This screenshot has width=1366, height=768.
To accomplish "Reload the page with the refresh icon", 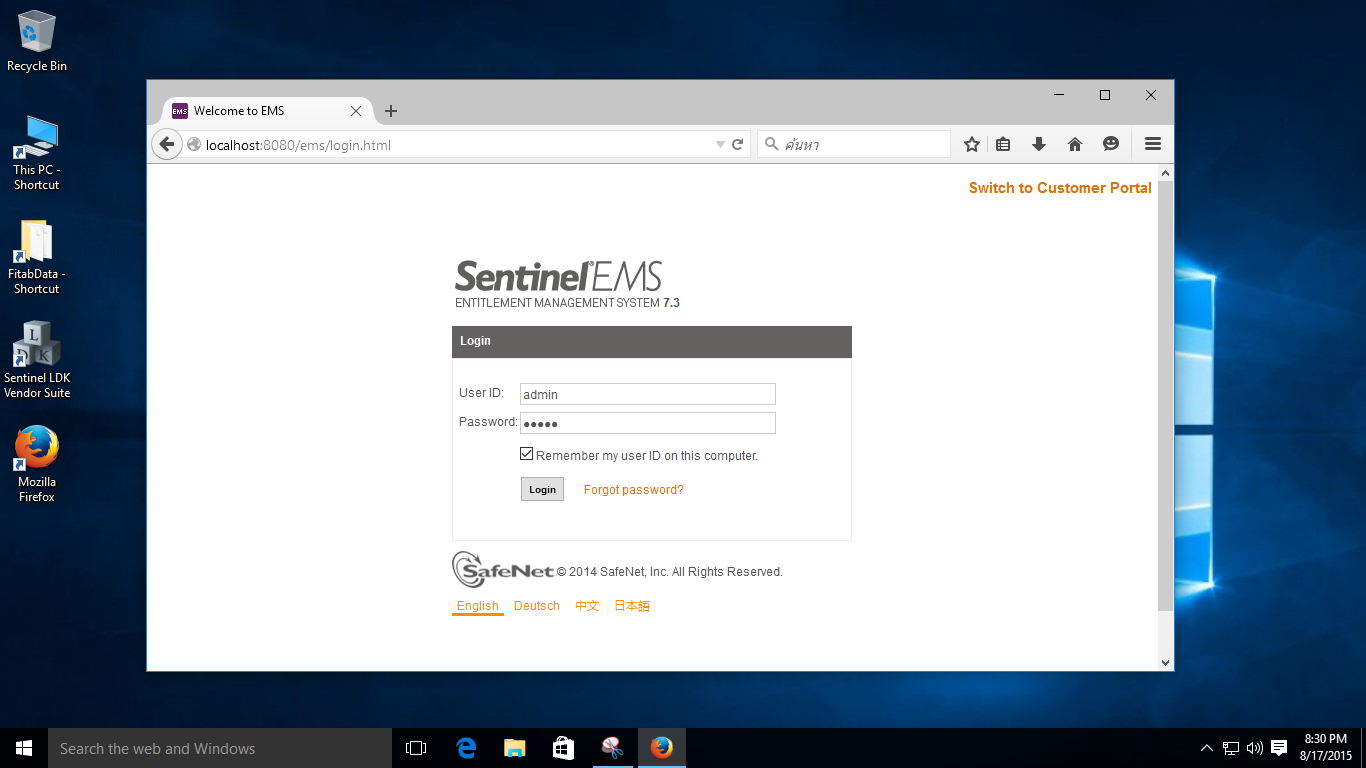I will click(x=737, y=143).
